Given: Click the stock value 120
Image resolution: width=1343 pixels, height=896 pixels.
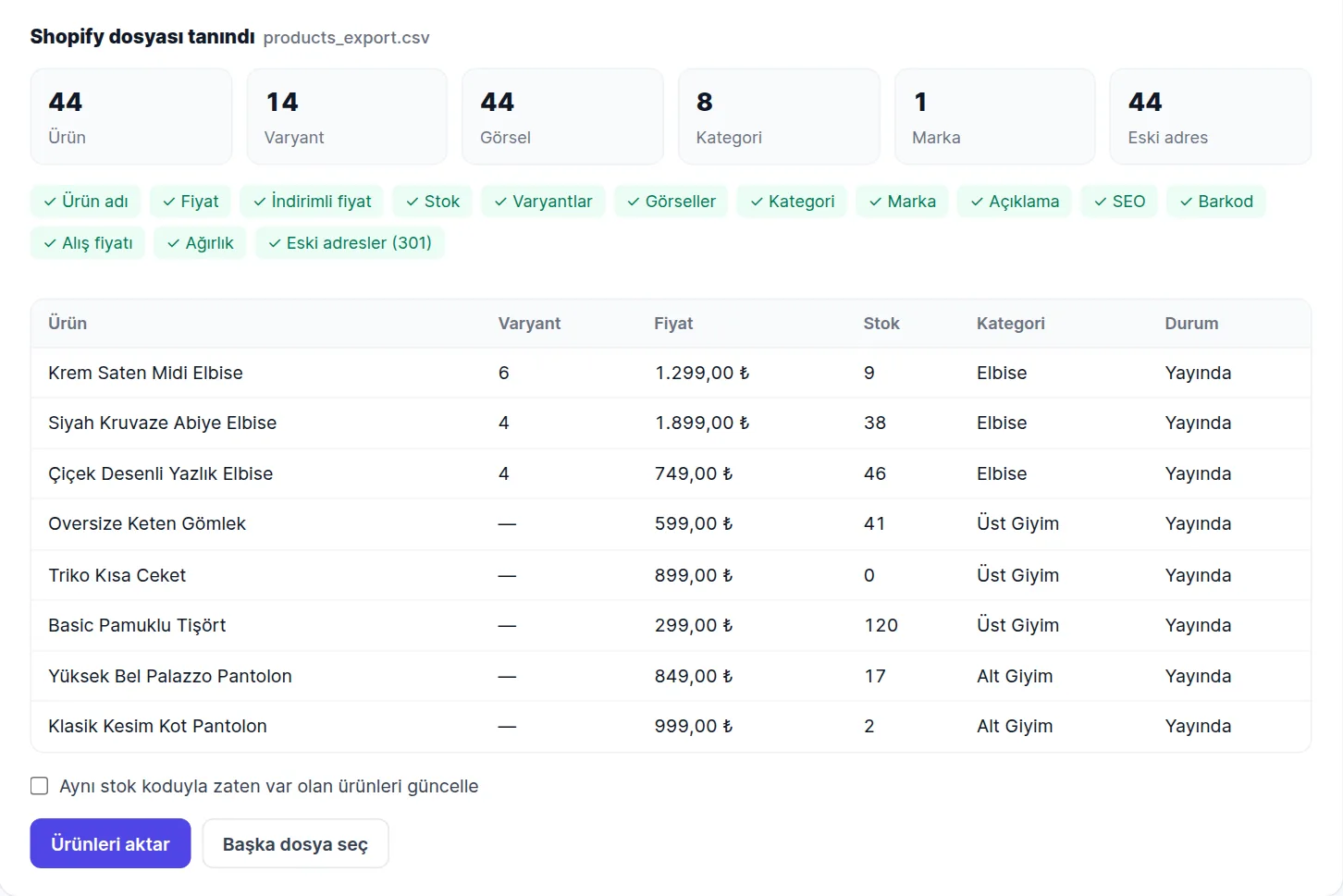Looking at the screenshot, I should 881,625.
